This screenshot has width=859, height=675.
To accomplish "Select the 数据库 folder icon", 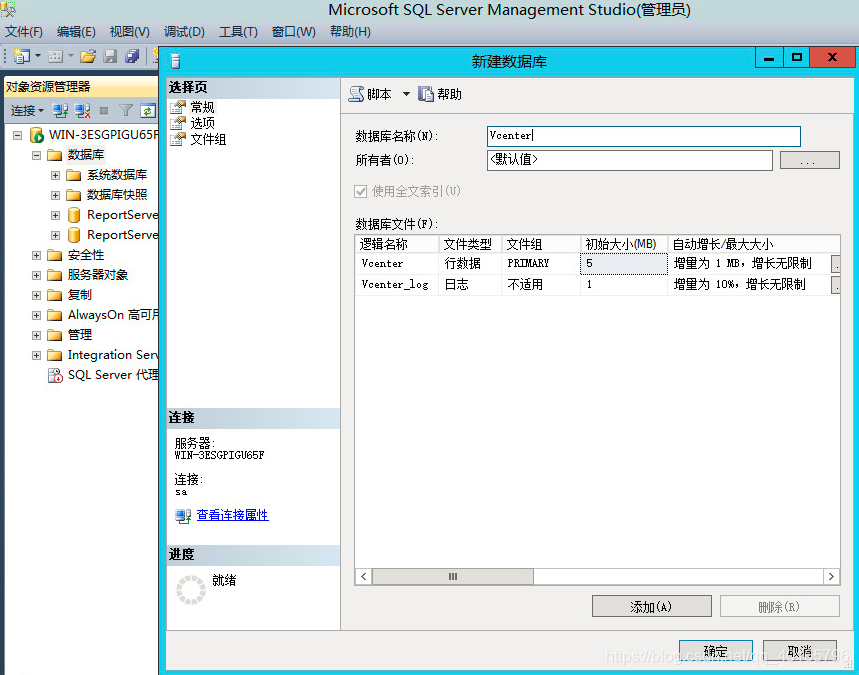I will click(x=54, y=155).
